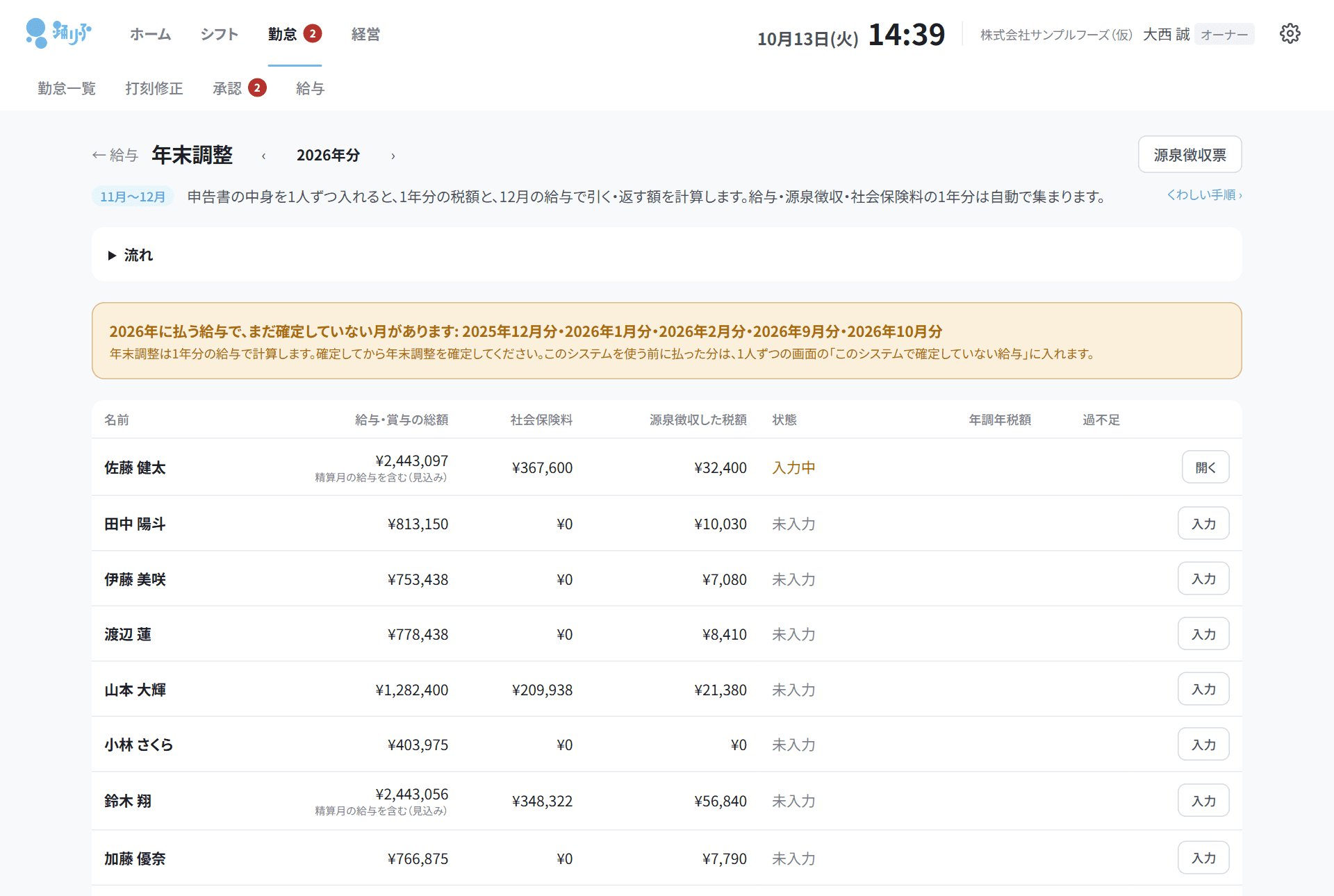
Task: Click the app logo in the header
Action: [58, 33]
